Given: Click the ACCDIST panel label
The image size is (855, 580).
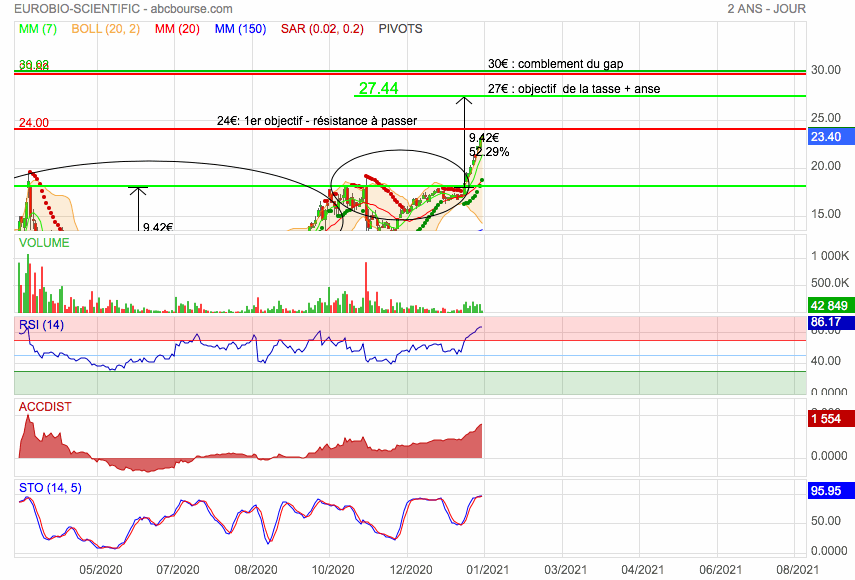Looking at the screenshot, I should [x=46, y=407].
